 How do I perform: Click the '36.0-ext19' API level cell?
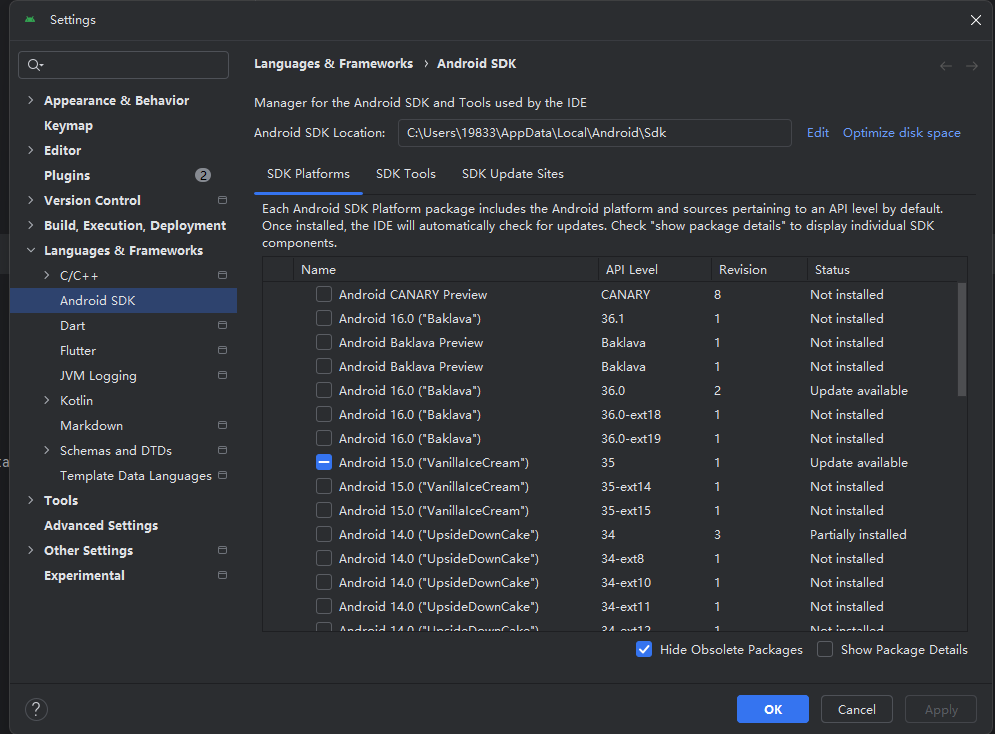click(631, 438)
